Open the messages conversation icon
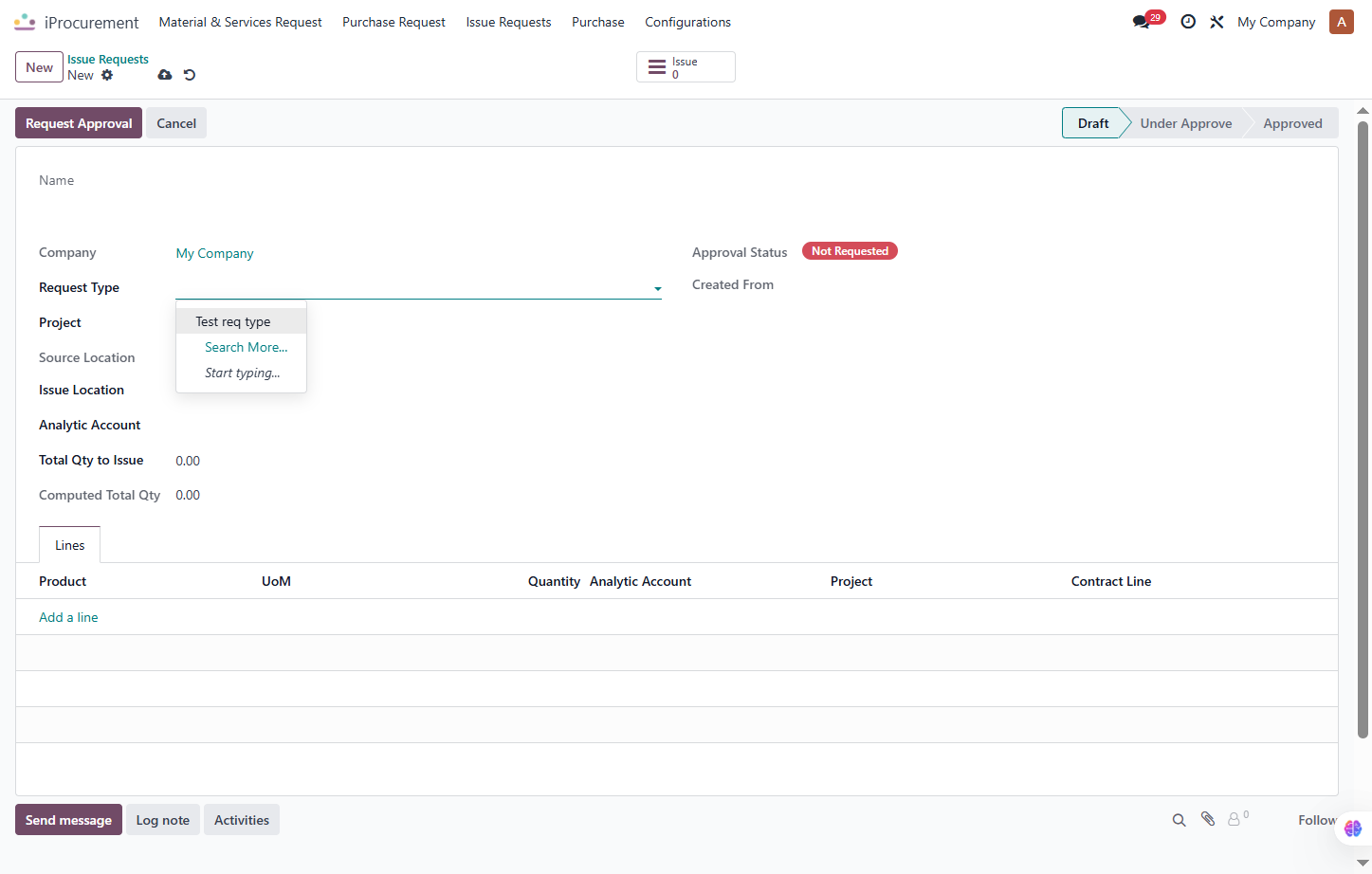 1141,22
